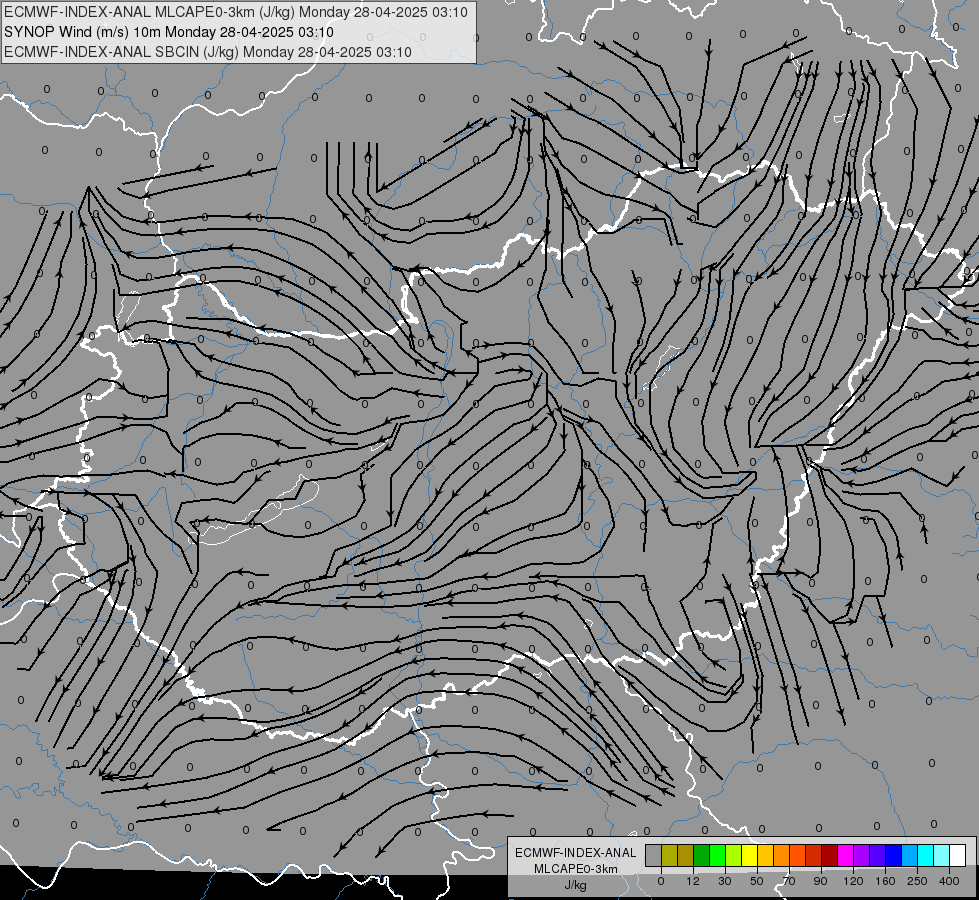
Task: Click the bright cyan legend swatch
Action: (x=925, y=855)
